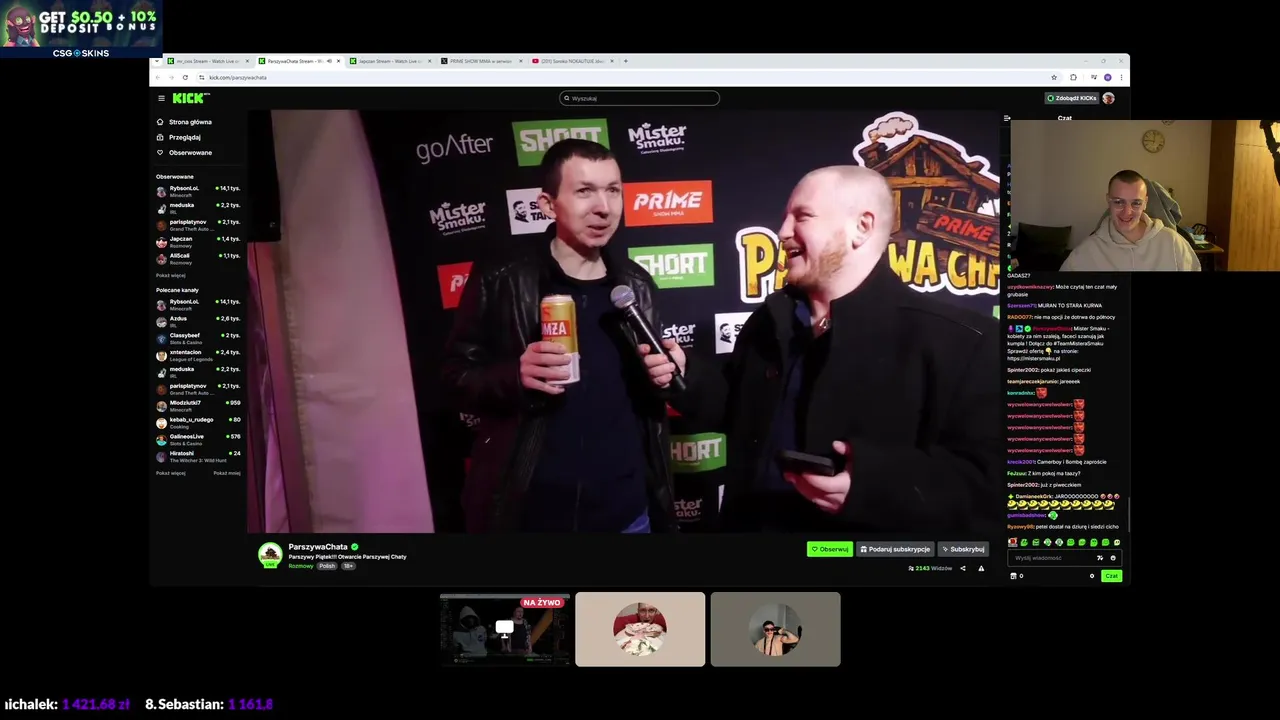Image resolution: width=1280 pixels, height=720 pixels.
Task: Expand Pokaż więcej under Polecane kanały
Action: click(170, 473)
